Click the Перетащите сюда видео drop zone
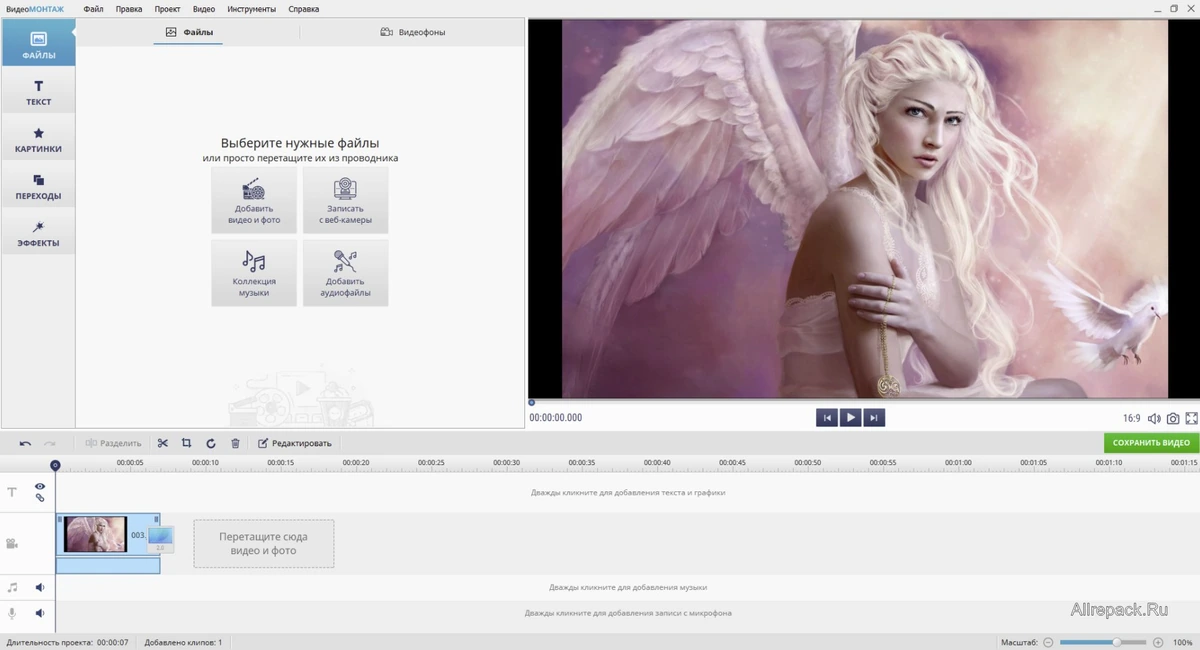The width and height of the screenshot is (1200, 650). click(264, 544)
